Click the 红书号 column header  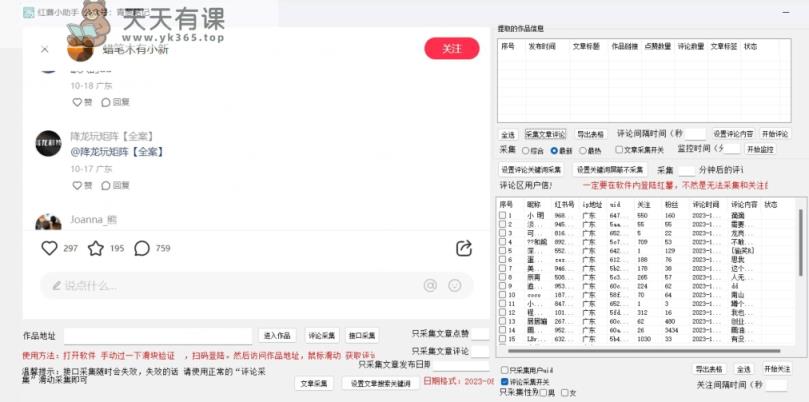tap(564, 205)
